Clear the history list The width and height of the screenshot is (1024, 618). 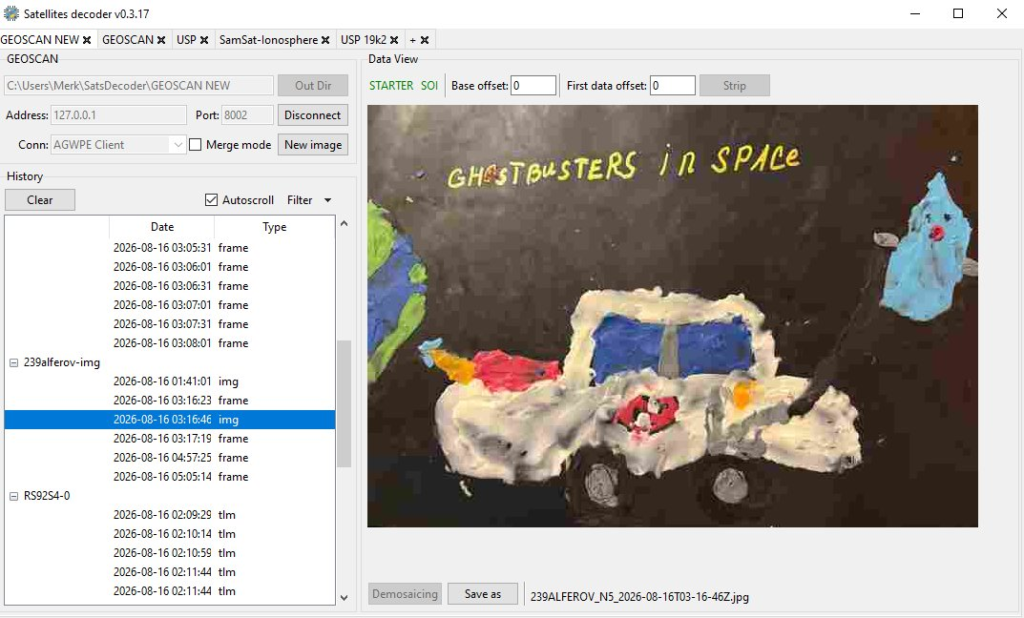pyautogui.click(x=40, y=200)
